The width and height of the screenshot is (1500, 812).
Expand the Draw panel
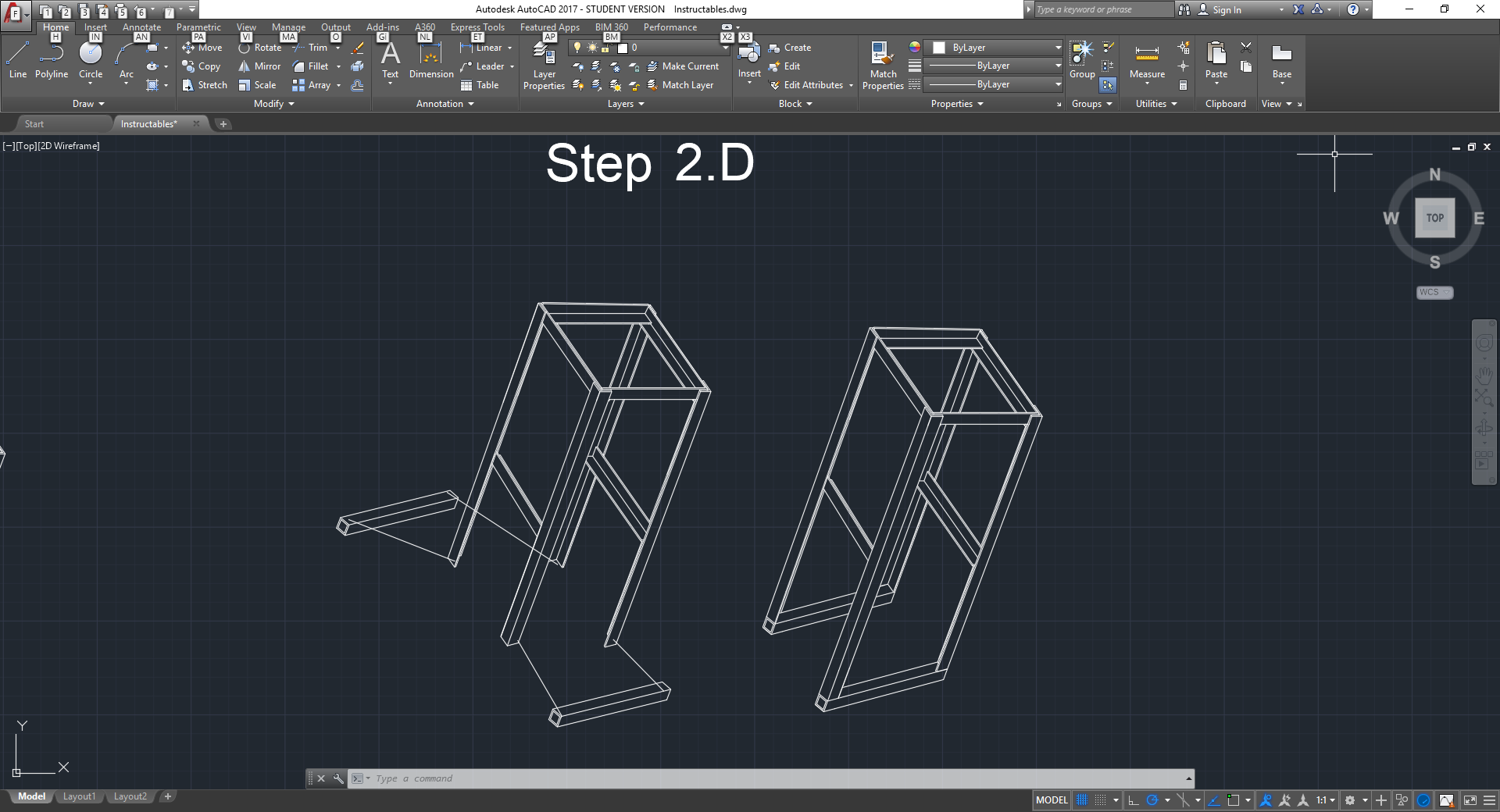pyautogui.click(x=88, y=104)
